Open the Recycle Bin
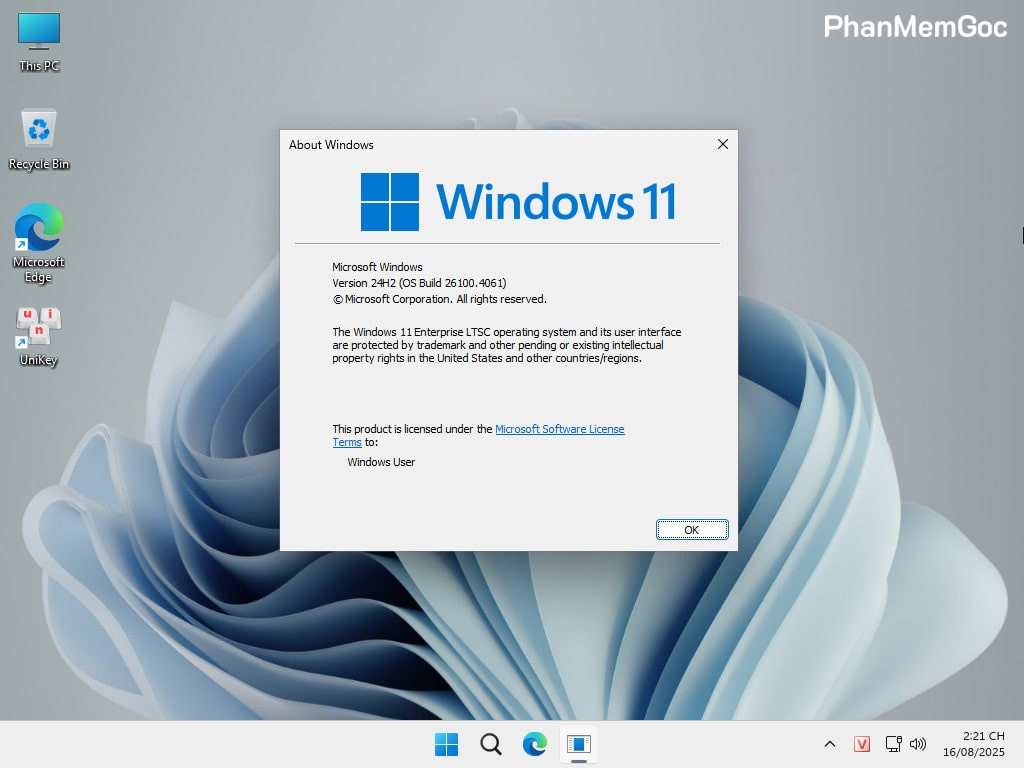 tap(38, 128)
